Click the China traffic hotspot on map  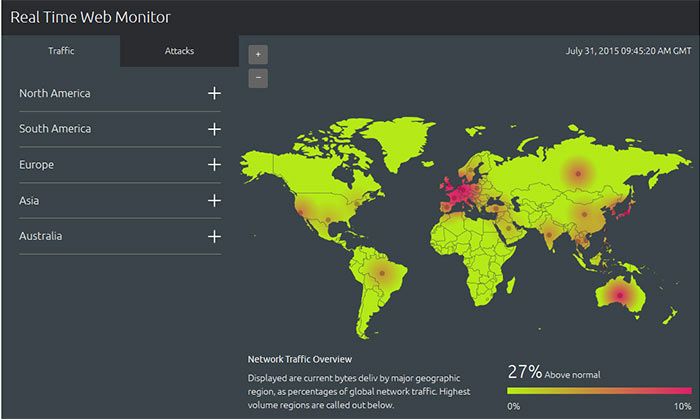coord(584,215)
